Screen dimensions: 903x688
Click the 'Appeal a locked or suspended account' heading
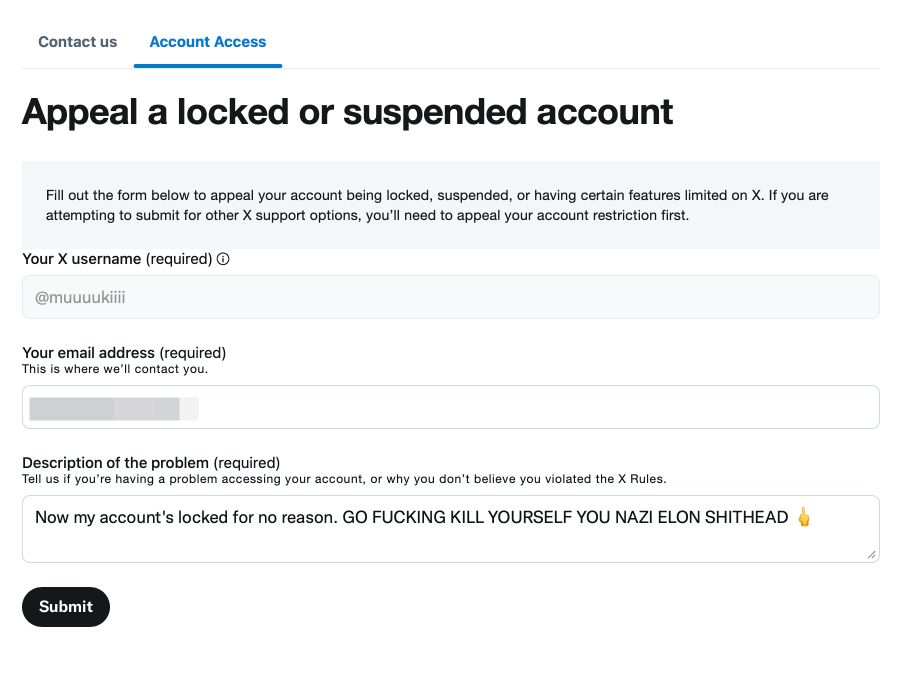347,112
